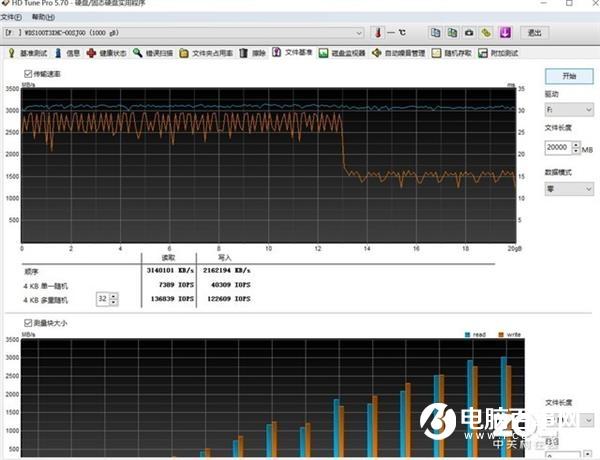Click the 4 KB single random write 40309 IOPS
This screenshot has height=460, width=600.
click(230, 285)
